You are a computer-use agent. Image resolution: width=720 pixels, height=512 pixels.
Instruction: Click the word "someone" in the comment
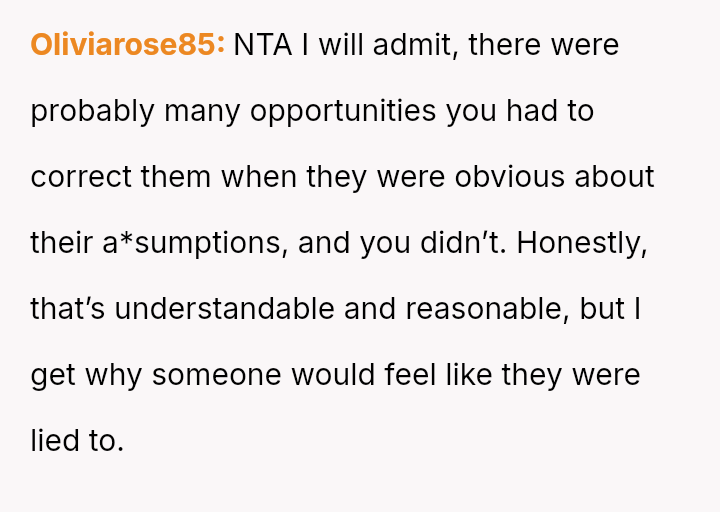[x=213, y=375]
